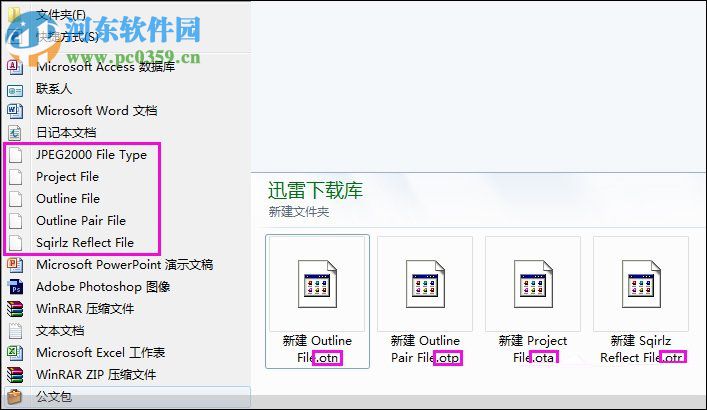Screen dimensions: 707x410
Task: Click the Adobe Photoshop PS icon
Action: pos(14,287)
